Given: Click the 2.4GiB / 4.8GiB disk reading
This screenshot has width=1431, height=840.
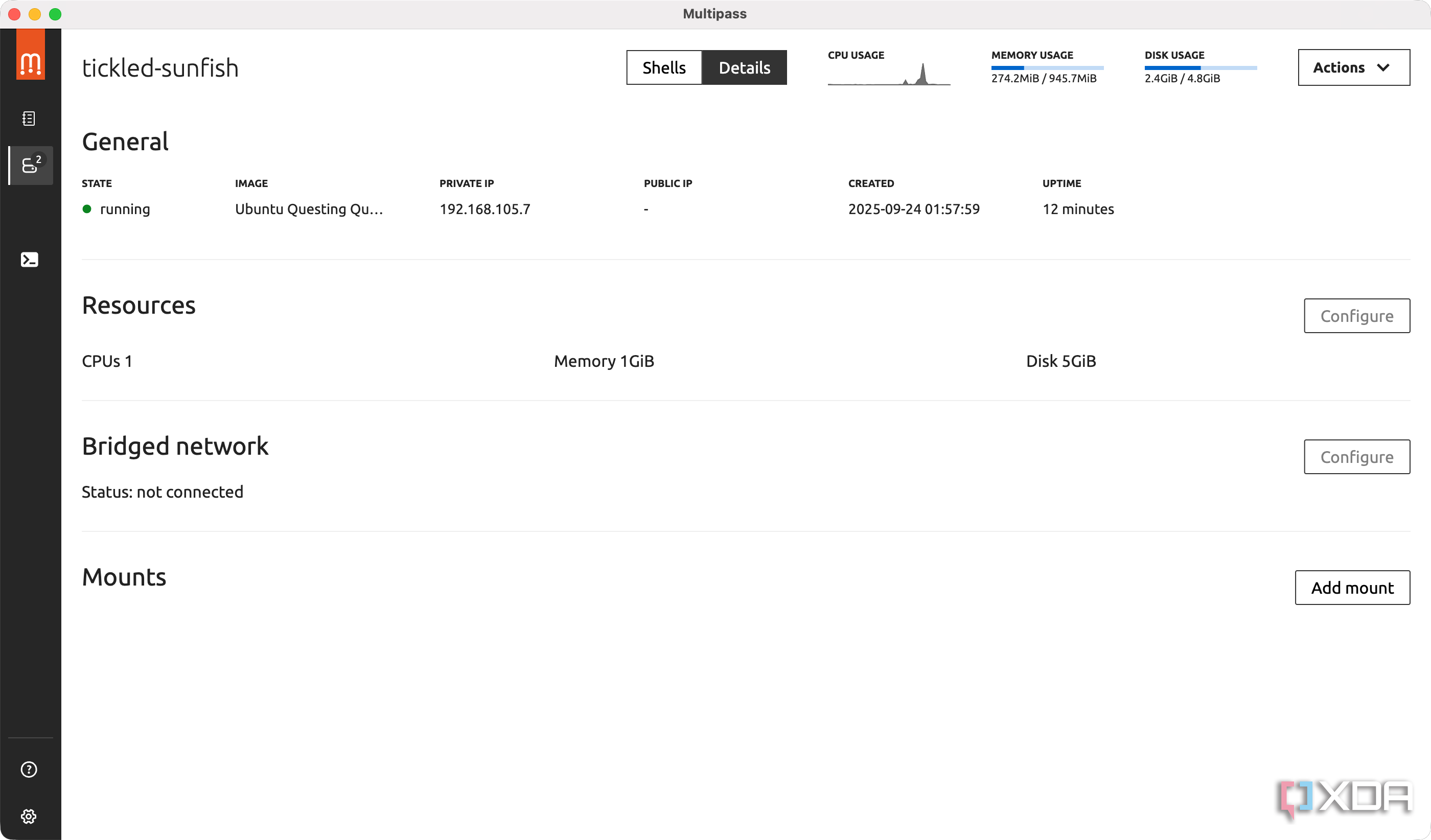Looking at the screenshot, I should click(x=1182, y=78).
